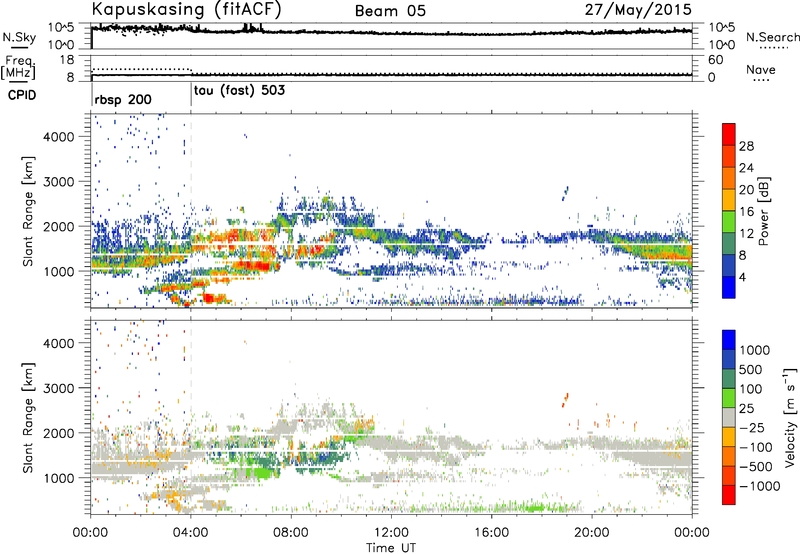Click the "4000" tick on the power panel

[59, 137]
